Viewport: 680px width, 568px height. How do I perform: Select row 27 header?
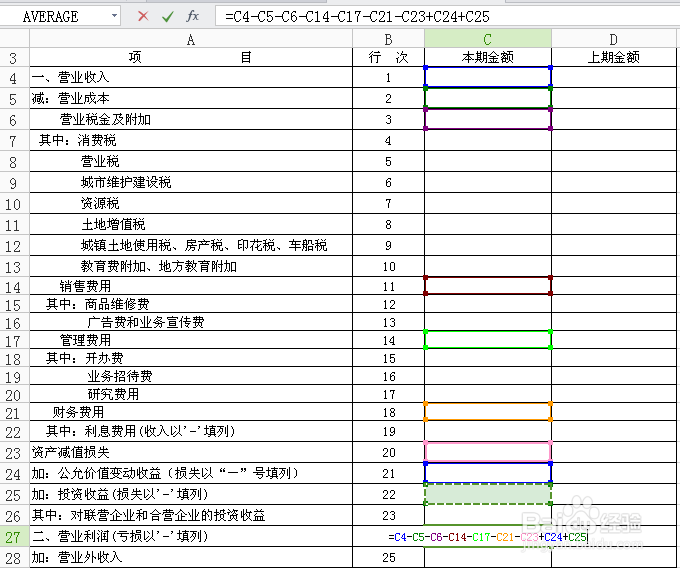(13, 537)
